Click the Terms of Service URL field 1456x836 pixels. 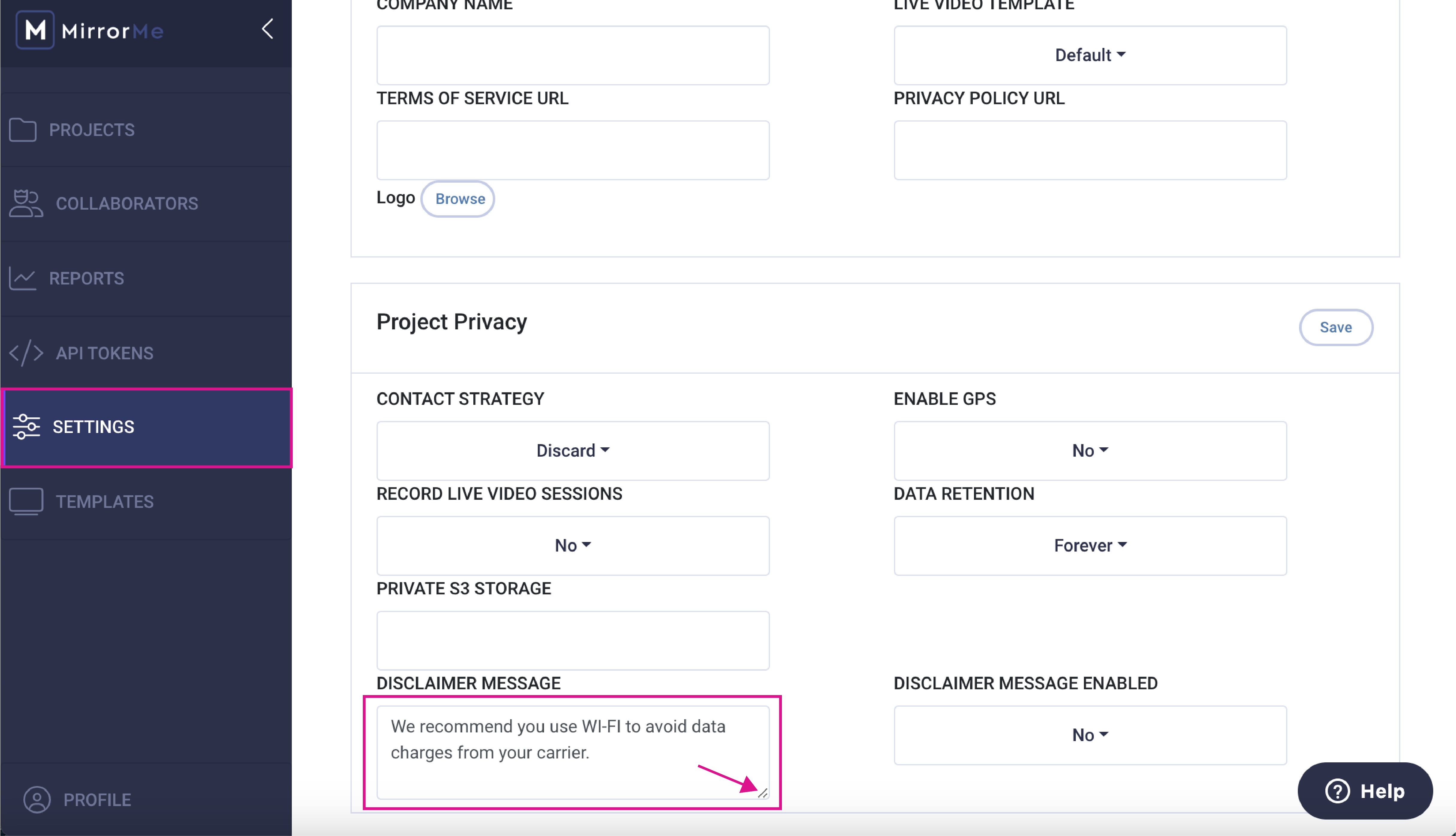(573, 150)
